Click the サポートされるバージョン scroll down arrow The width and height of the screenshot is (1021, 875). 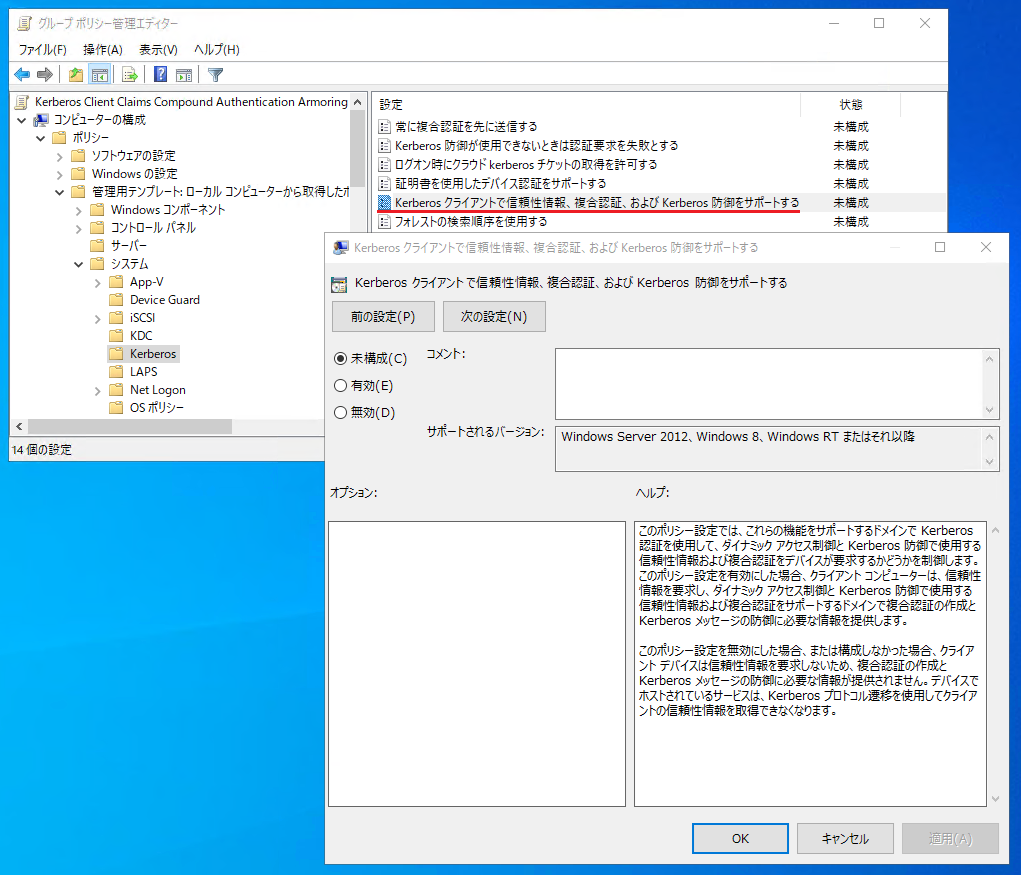click(x=990, y=462)
